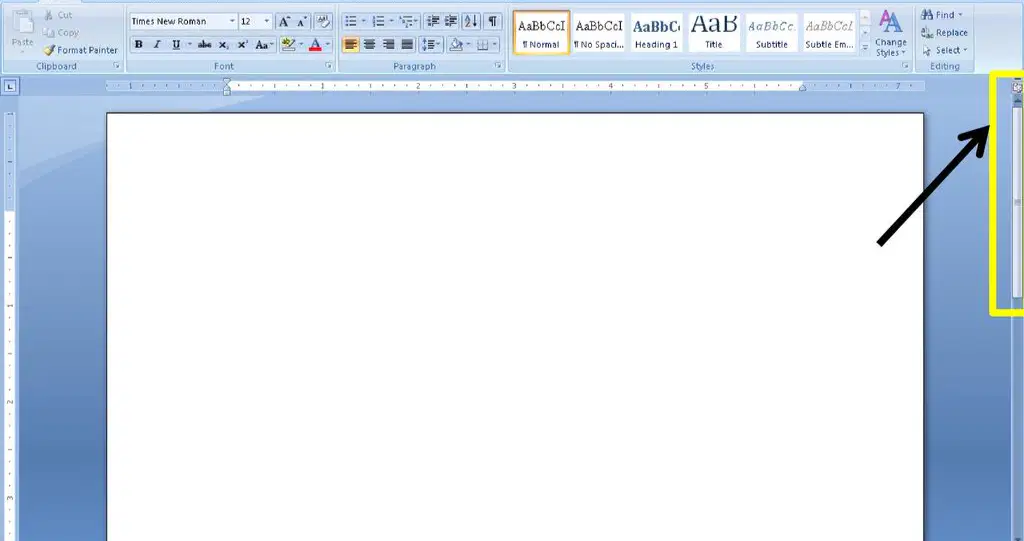Image resolution: width=1024 pixels, height=541 pixels.
Task: Click the Numbering list button
Action: click(x=378, y=22)
